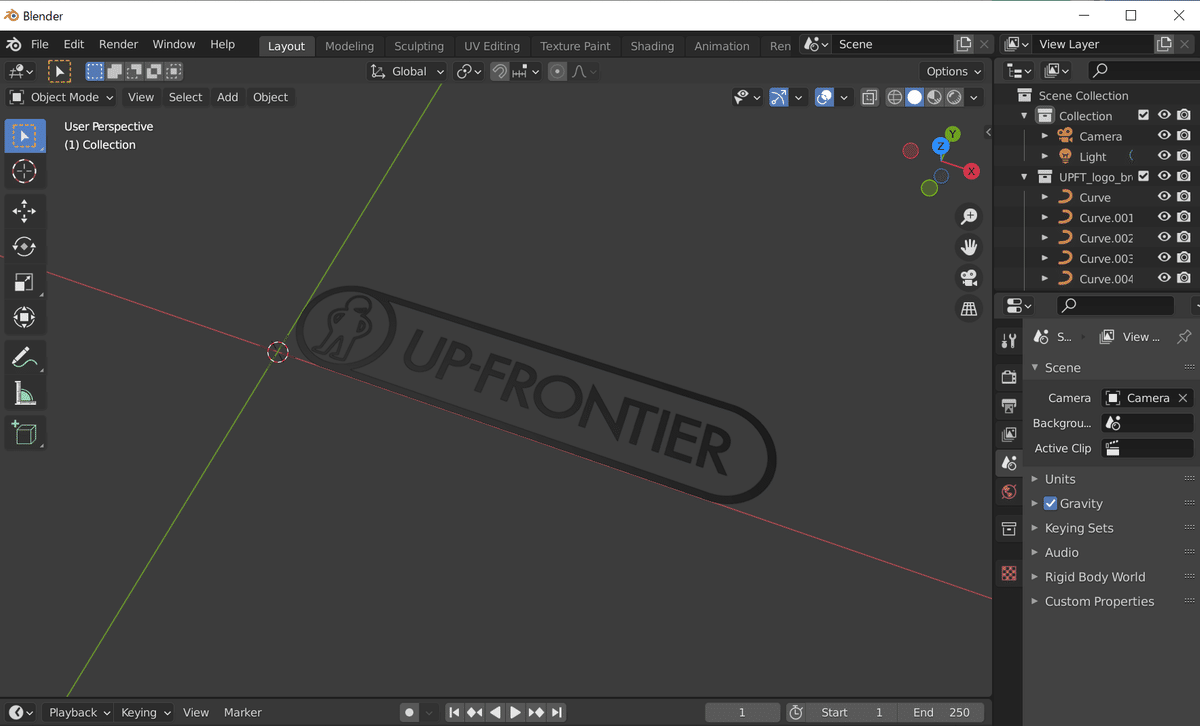
Task: Click the zoom magnifier in viewport
Action: coord(968,217)
